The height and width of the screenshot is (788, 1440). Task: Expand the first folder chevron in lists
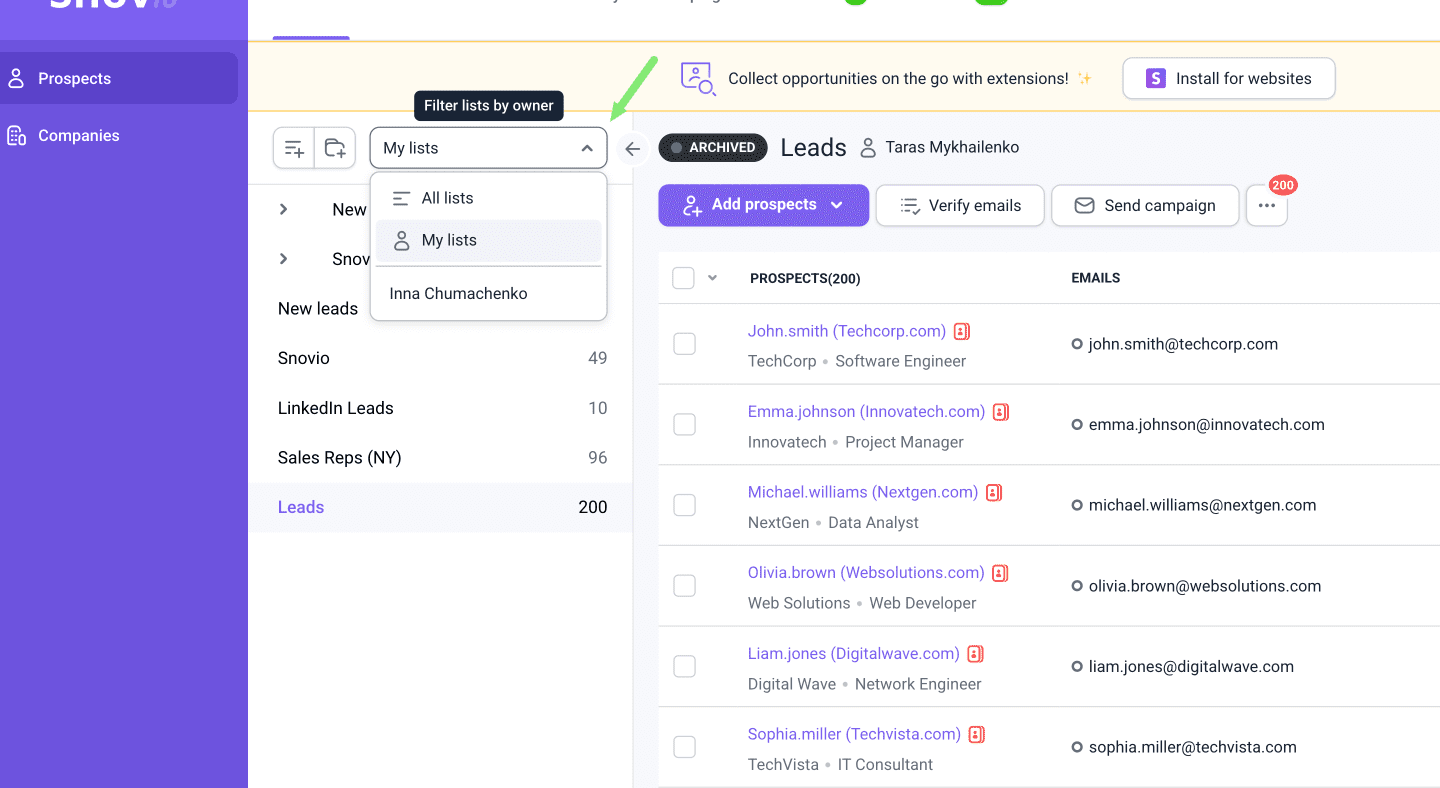tap(284, 209)
